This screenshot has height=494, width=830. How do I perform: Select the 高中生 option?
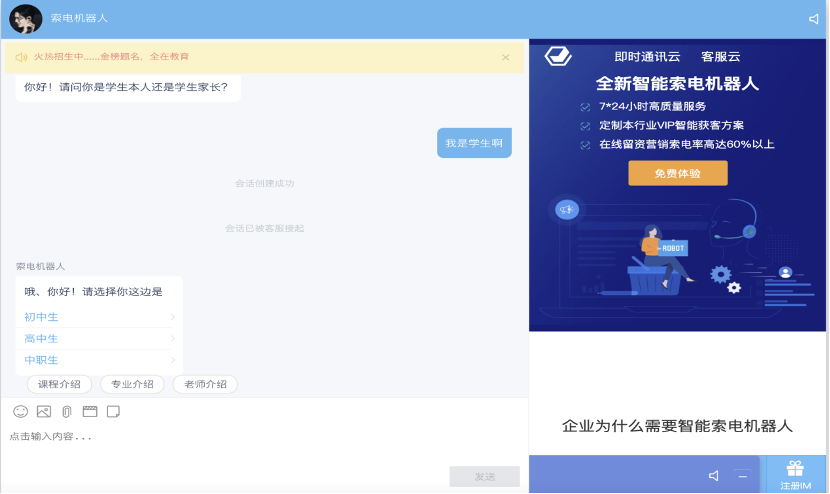pos(42,339)
